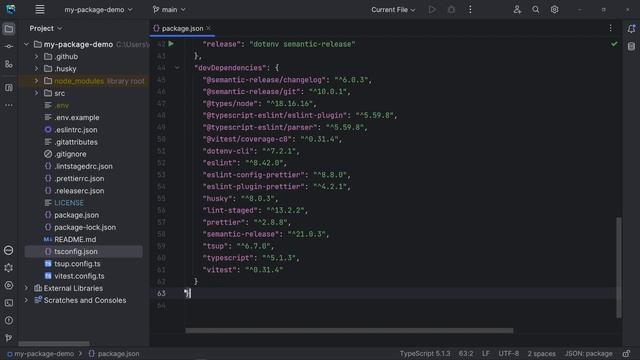
Task: Open the main branch dropdown
Action: [169, 9]
